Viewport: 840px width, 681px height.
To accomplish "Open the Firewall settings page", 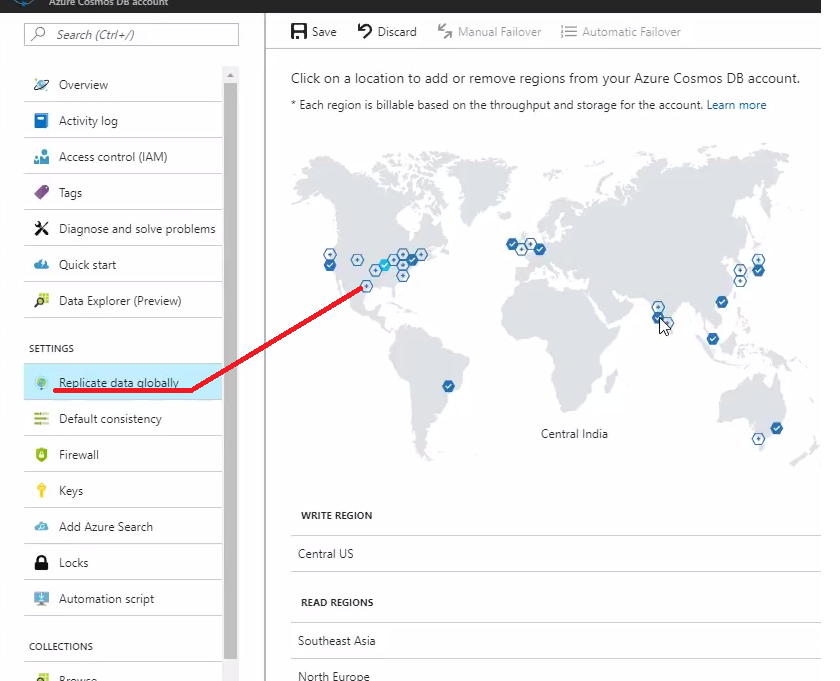I will [123, 454].
